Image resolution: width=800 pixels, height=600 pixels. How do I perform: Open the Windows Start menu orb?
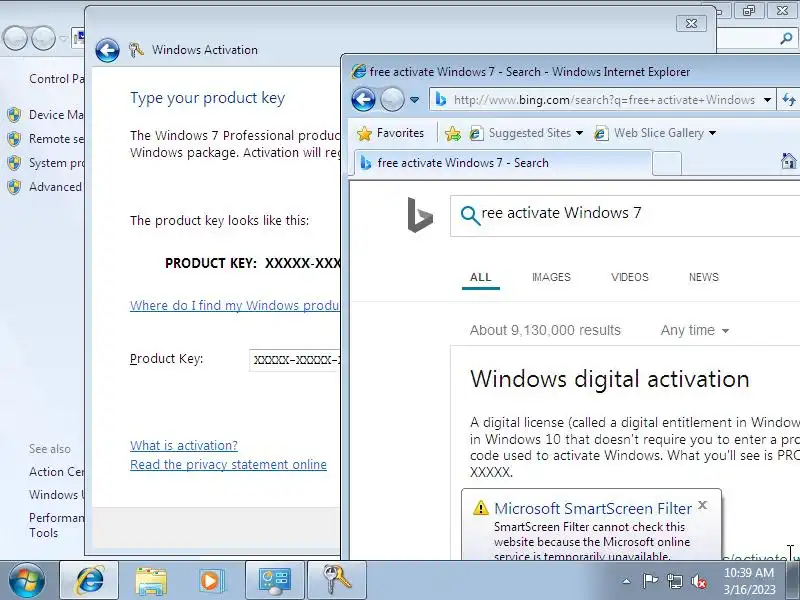tap(27, 580)
